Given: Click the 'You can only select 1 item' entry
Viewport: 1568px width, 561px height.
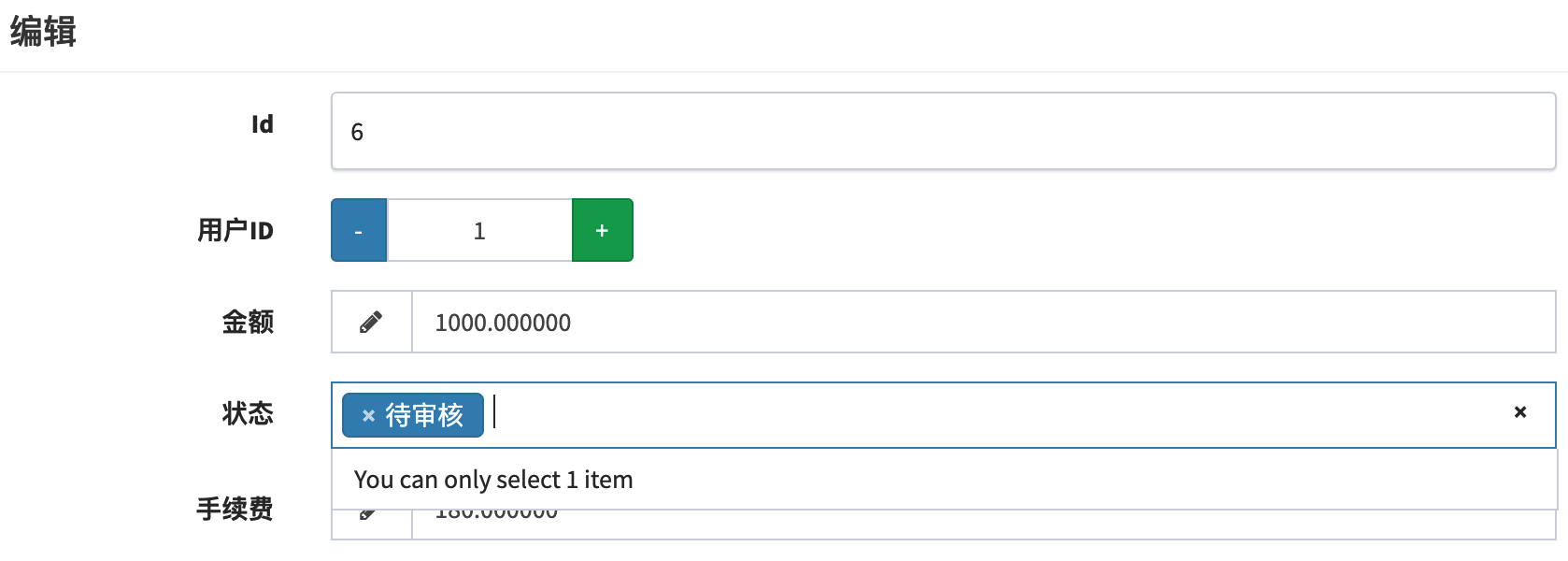Looking at the screenshot, I should 492,479.
